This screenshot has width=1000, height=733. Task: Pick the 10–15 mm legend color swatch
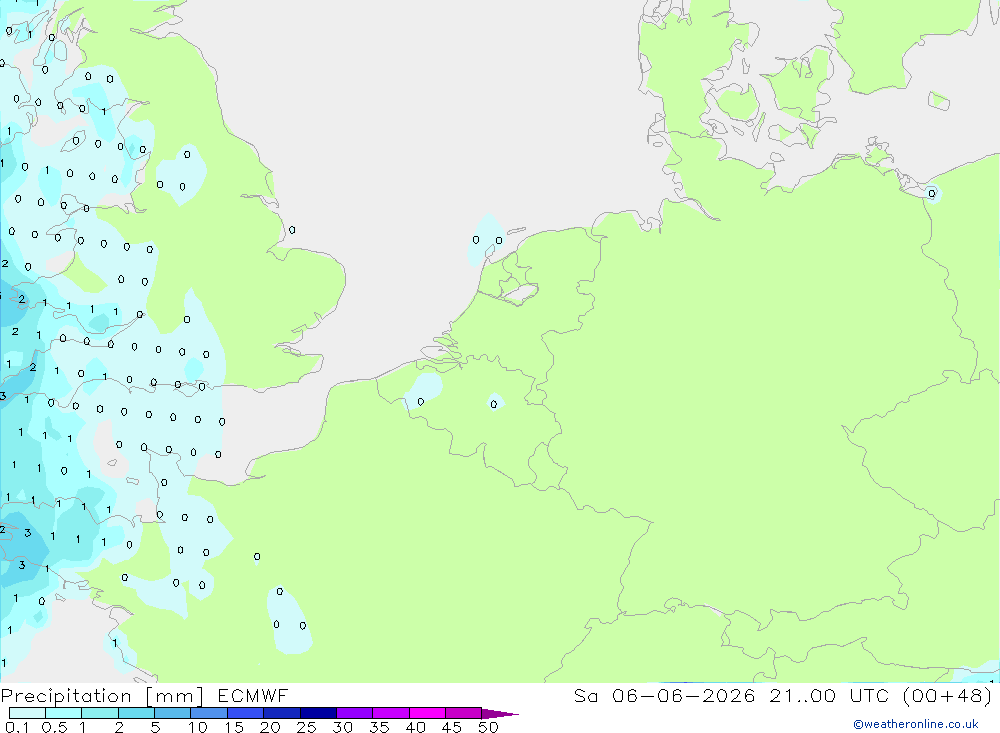(x=209, y=713)
